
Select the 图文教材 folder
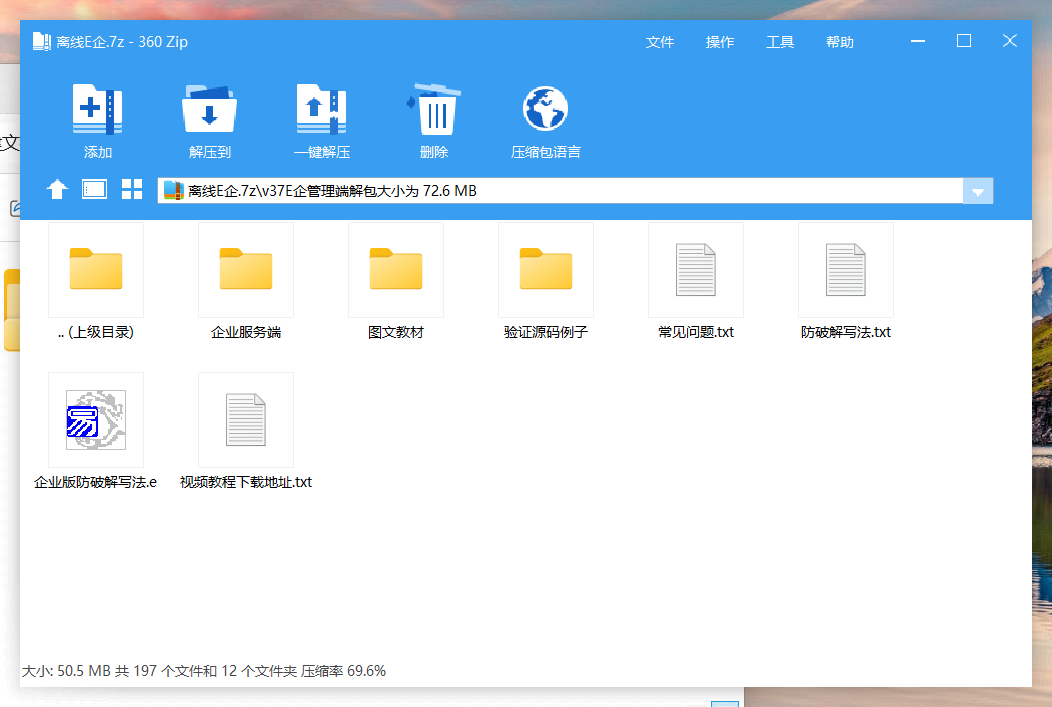pyautogui.click(x=396, y=270)
